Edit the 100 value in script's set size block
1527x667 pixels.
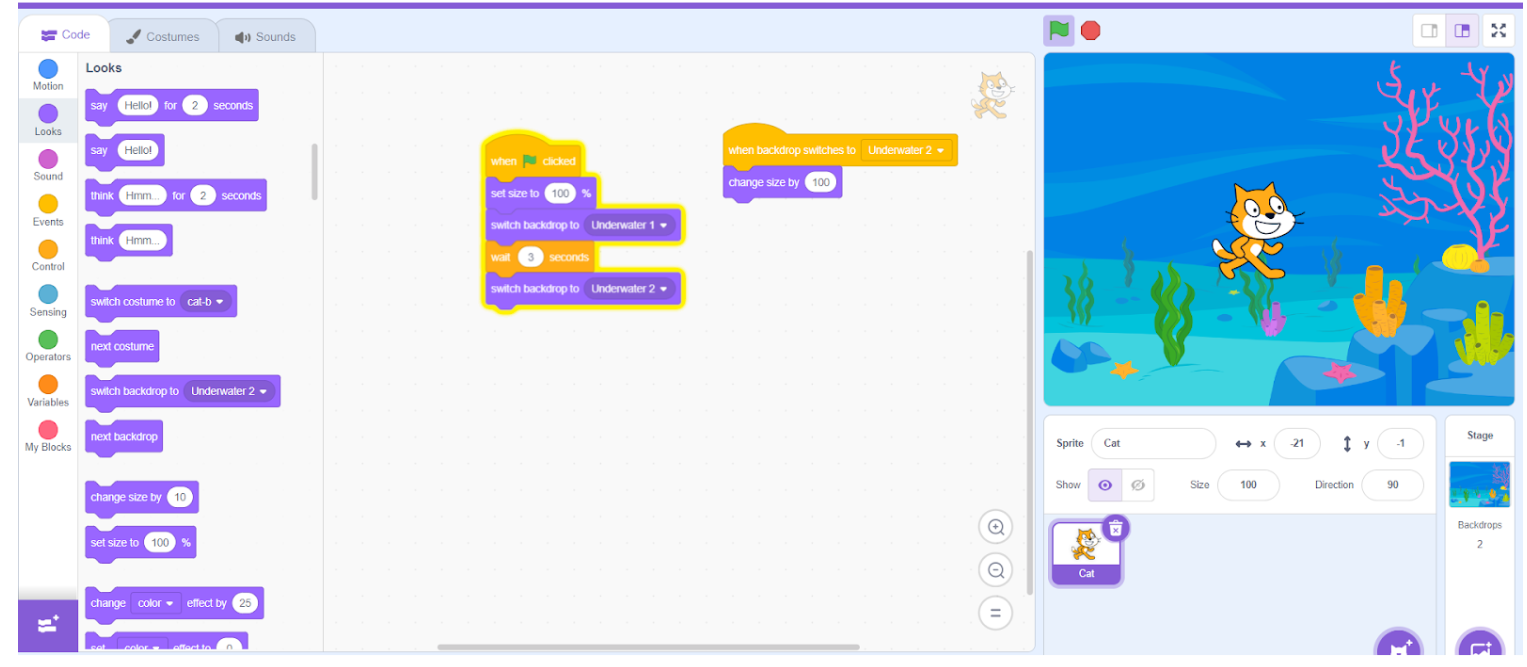560,193
